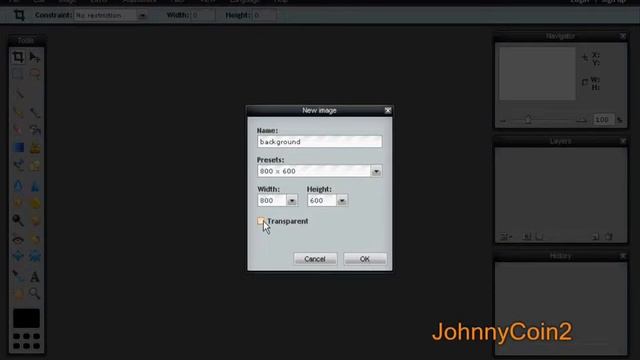This screenshot has width=640, height=360.
Task: Select the Blur droplet tool
Action: [18, 186]
